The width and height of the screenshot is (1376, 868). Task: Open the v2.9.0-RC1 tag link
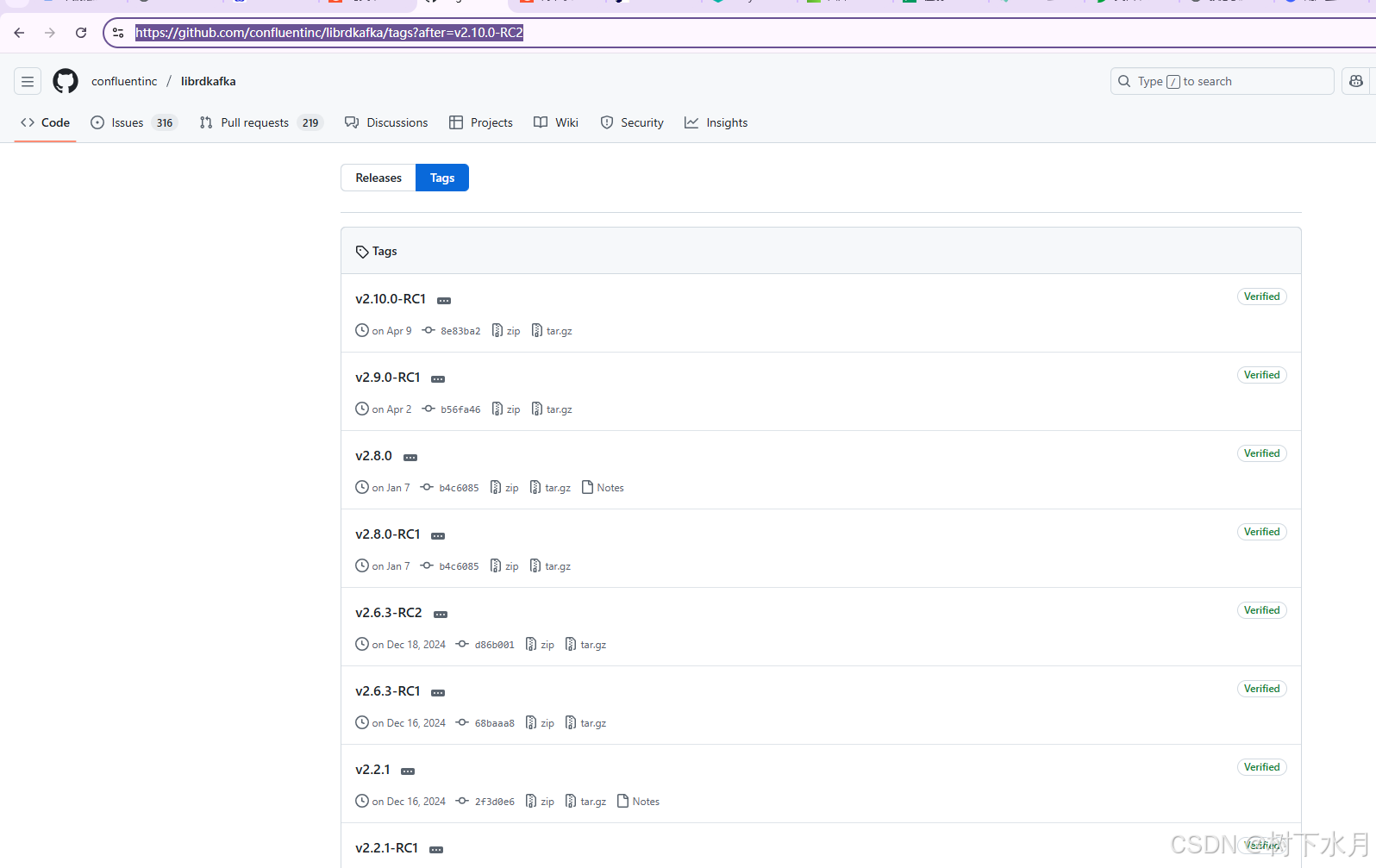click(x=388, y=378)
